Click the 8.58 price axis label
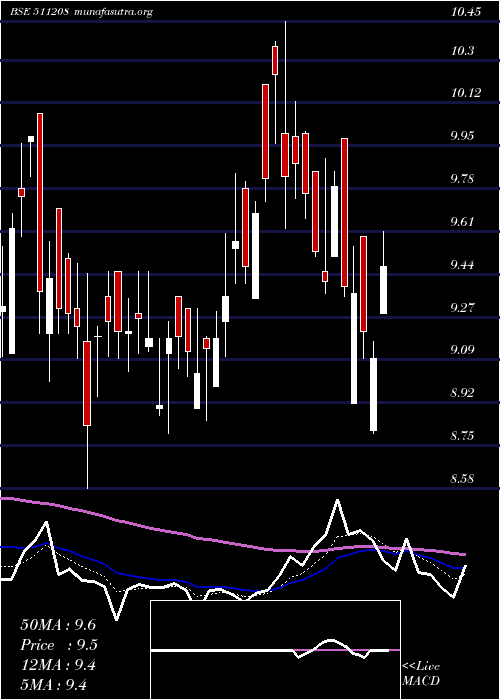Viewport: 500px width, 700px height. (x=464, y=479)
